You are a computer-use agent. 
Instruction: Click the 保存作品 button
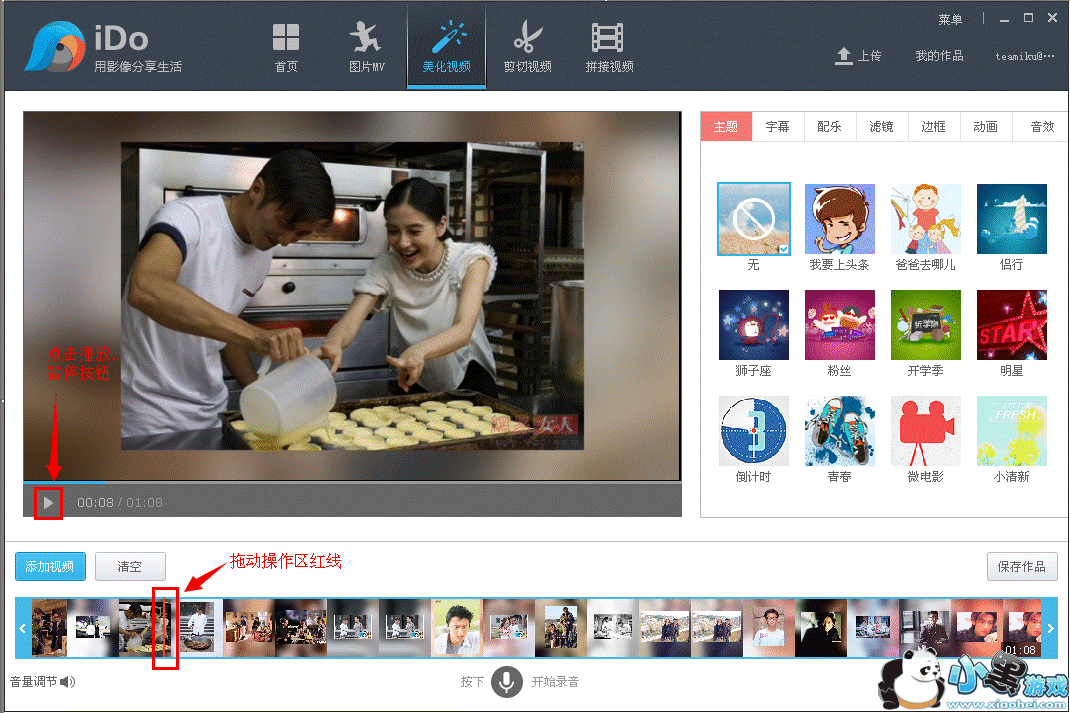pos(1021,567)
